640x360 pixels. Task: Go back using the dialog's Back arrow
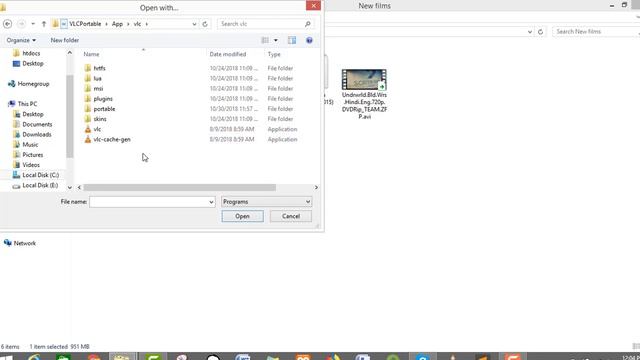click(x=7, y=24)
